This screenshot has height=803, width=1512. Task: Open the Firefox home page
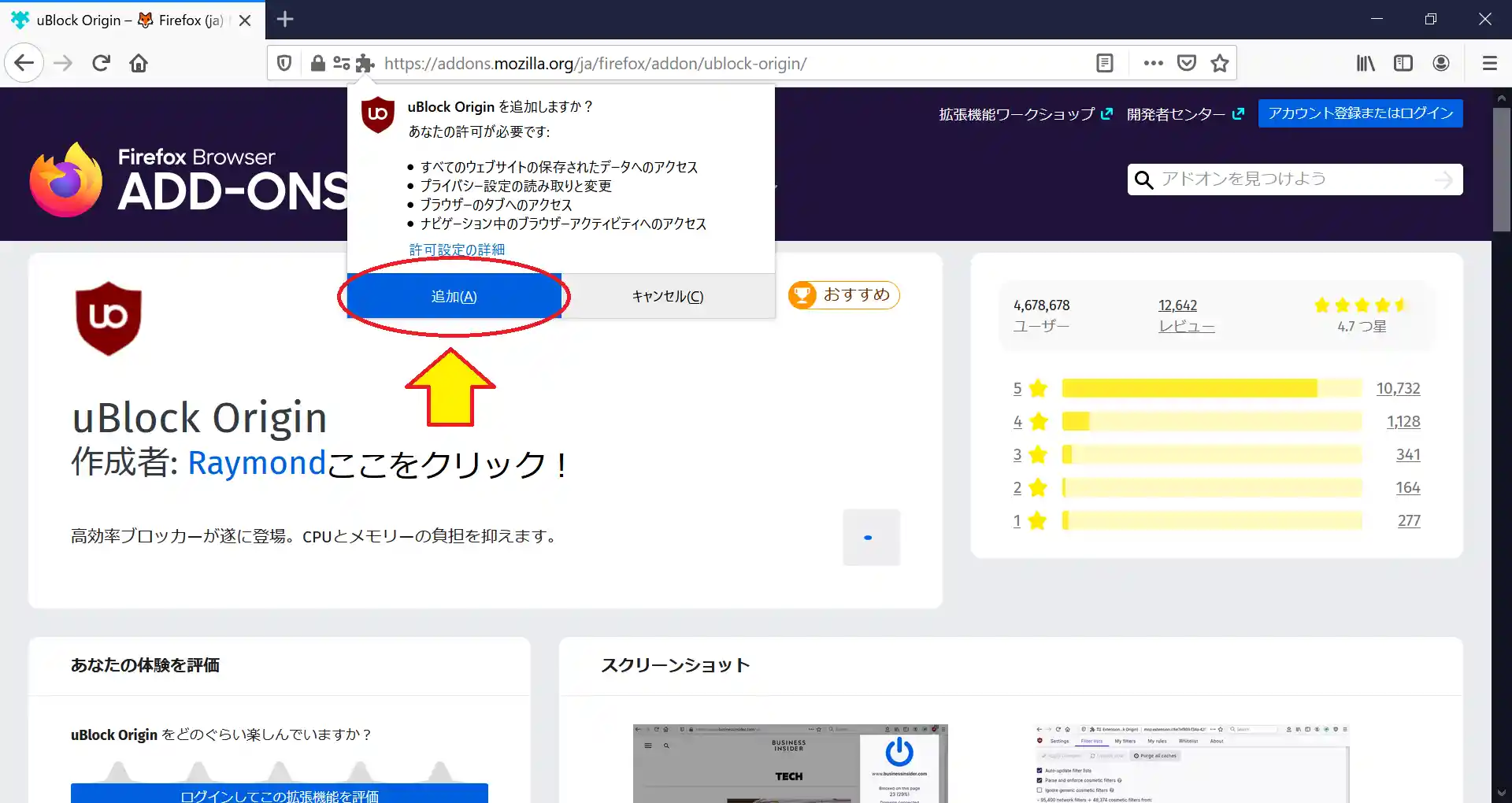[x=139, y=63]
